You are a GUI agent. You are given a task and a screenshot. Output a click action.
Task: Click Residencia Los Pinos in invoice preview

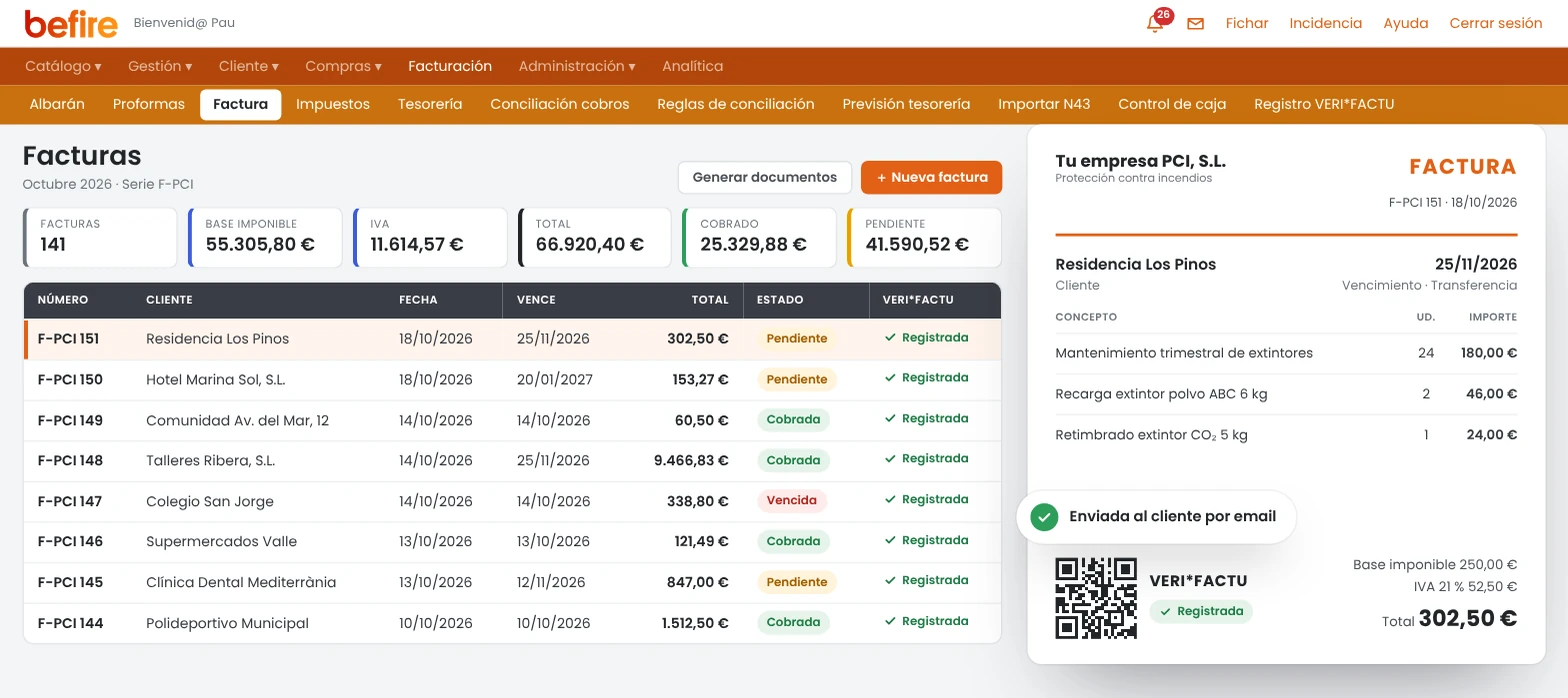click(x=1136, y=265)
